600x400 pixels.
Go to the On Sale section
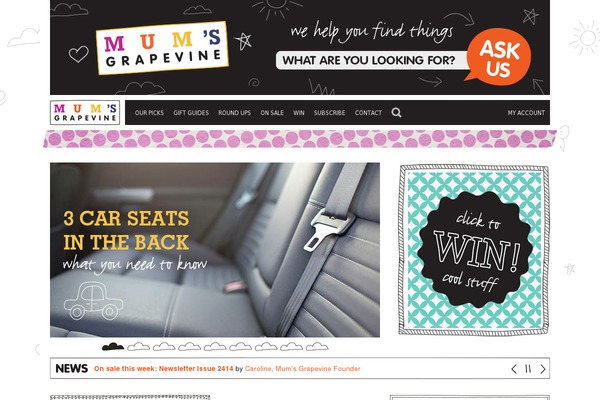pos(272,113)
